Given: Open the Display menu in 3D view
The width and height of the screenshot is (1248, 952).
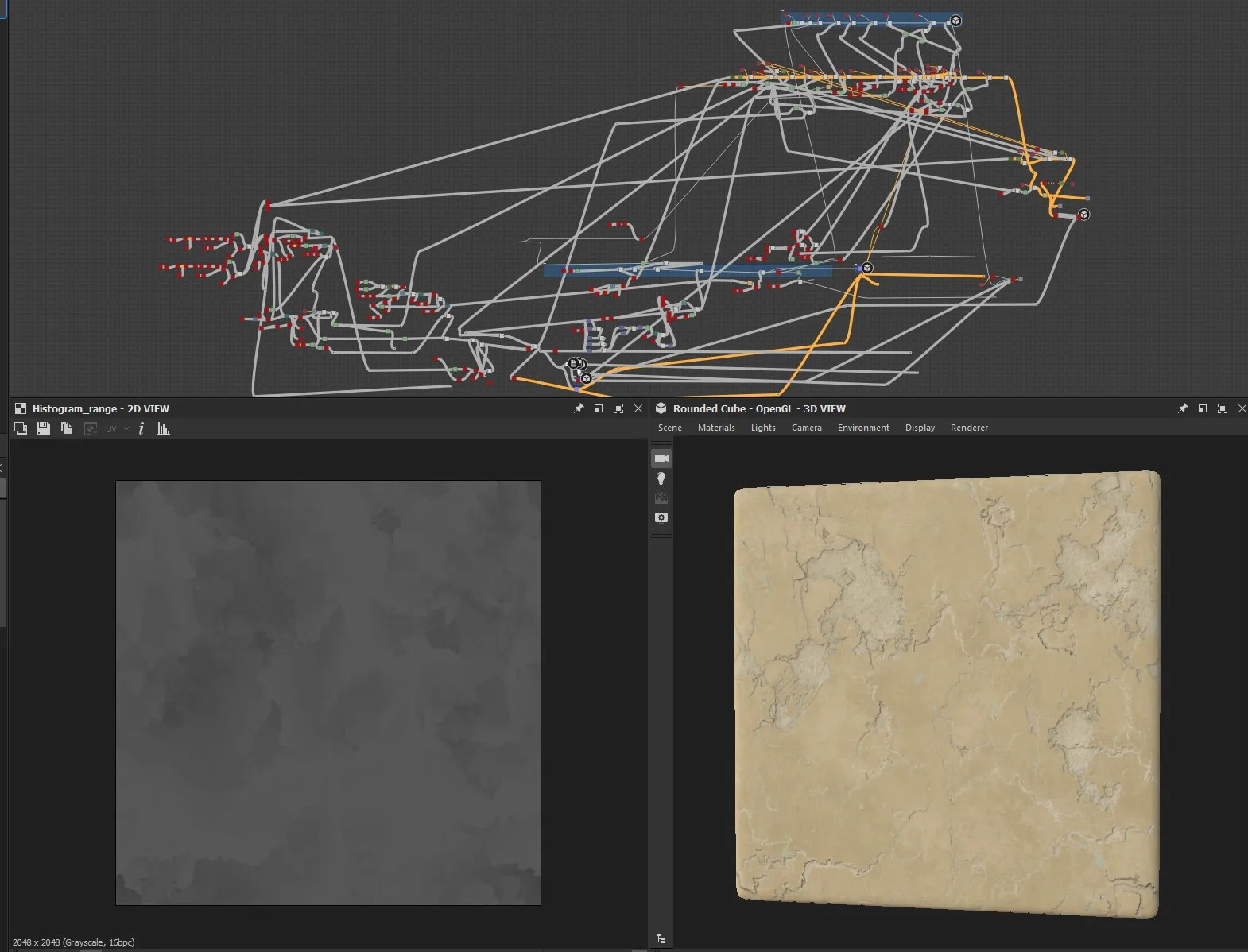Looking at the screenshot, I should click(920, 428).
